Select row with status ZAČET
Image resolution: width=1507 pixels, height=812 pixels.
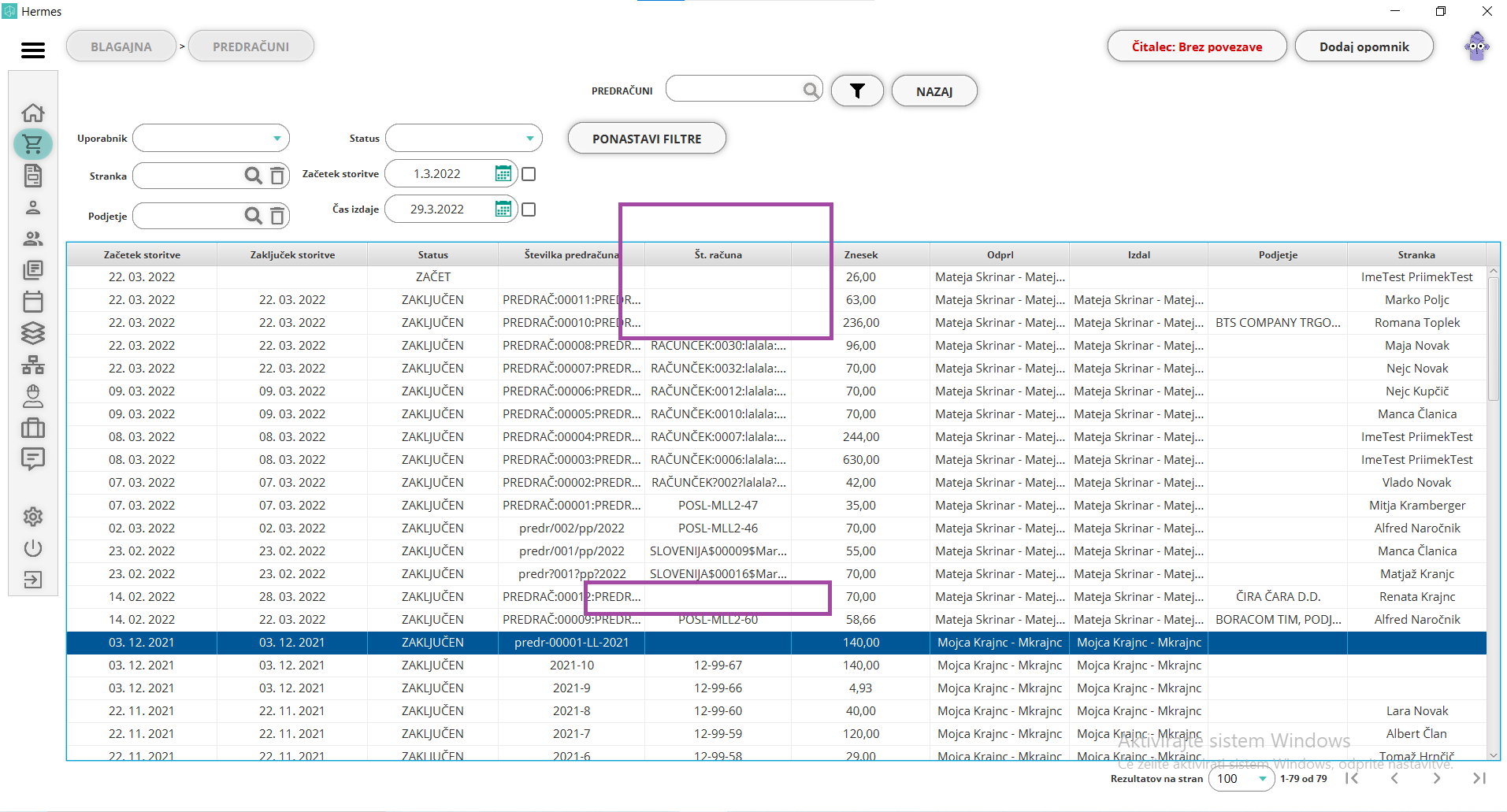pyautogui.click(x=777, y=277)
